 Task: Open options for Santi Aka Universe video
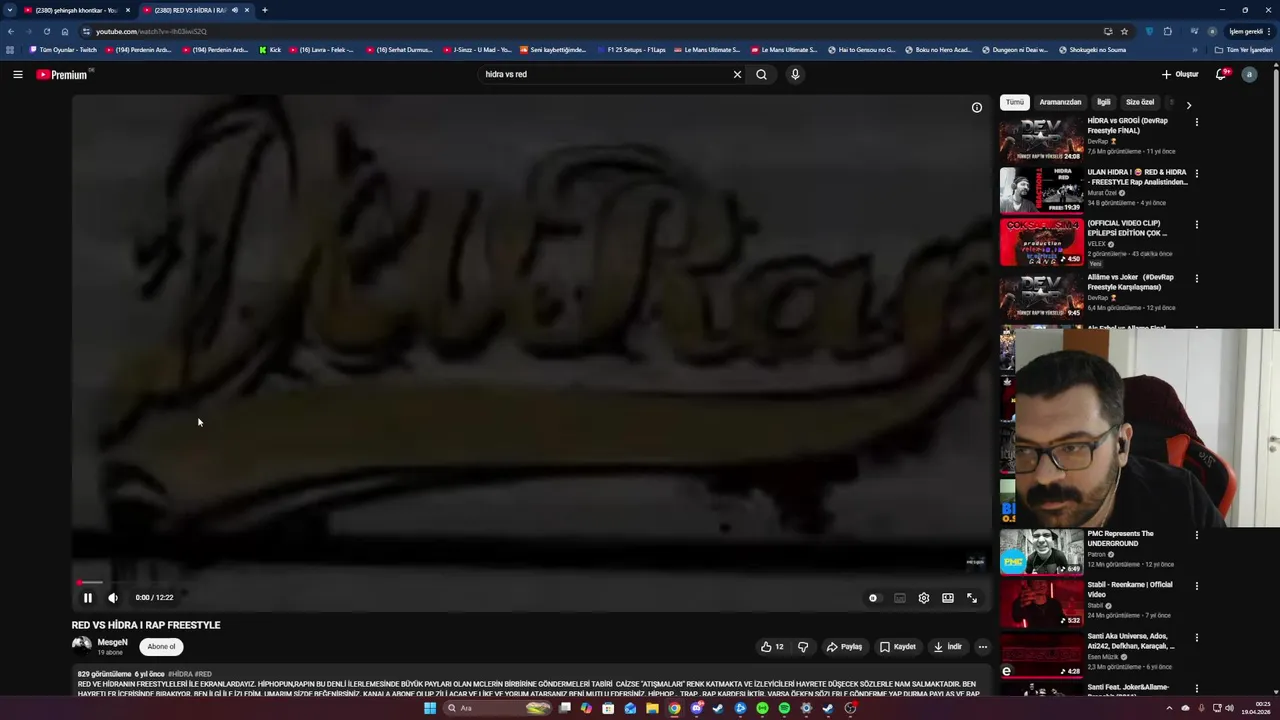(1196, 638)
